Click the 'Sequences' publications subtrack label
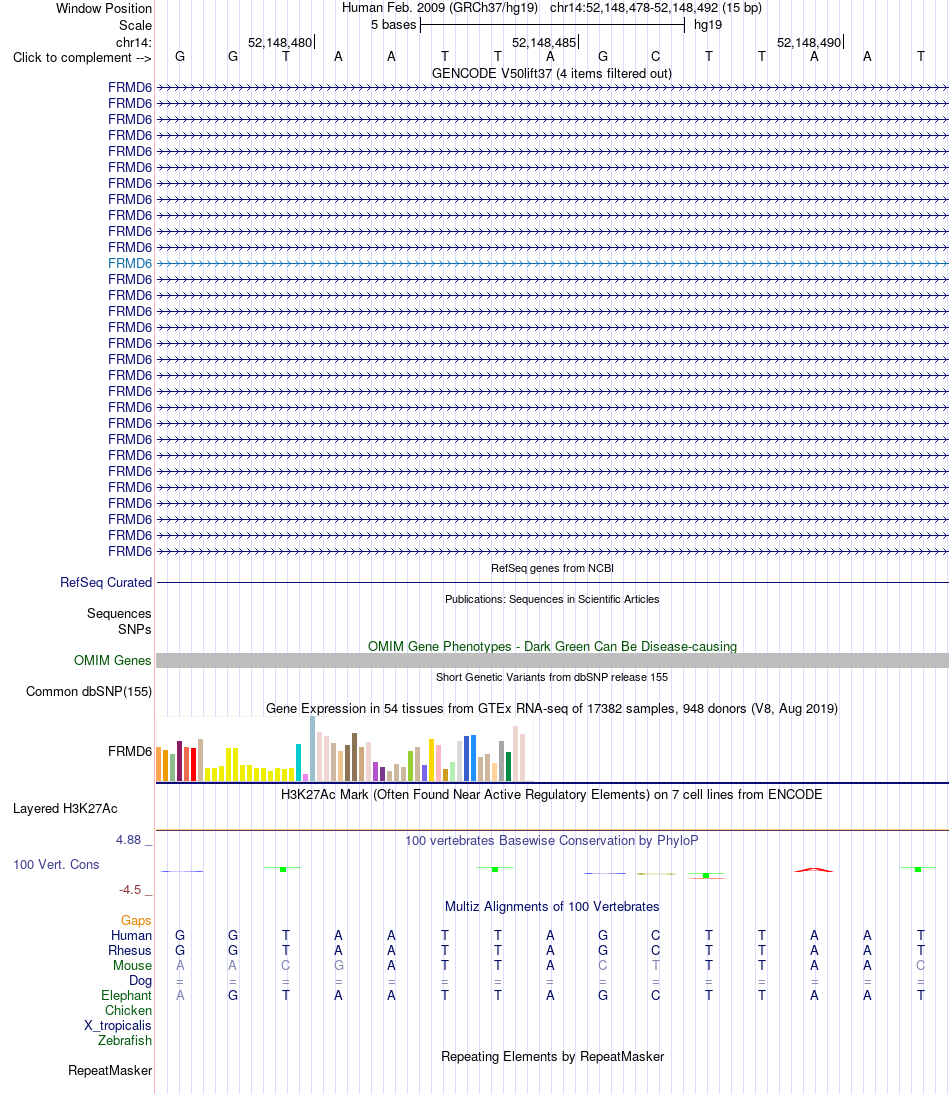Viewport: 950px width, 1094px height. 119,613
